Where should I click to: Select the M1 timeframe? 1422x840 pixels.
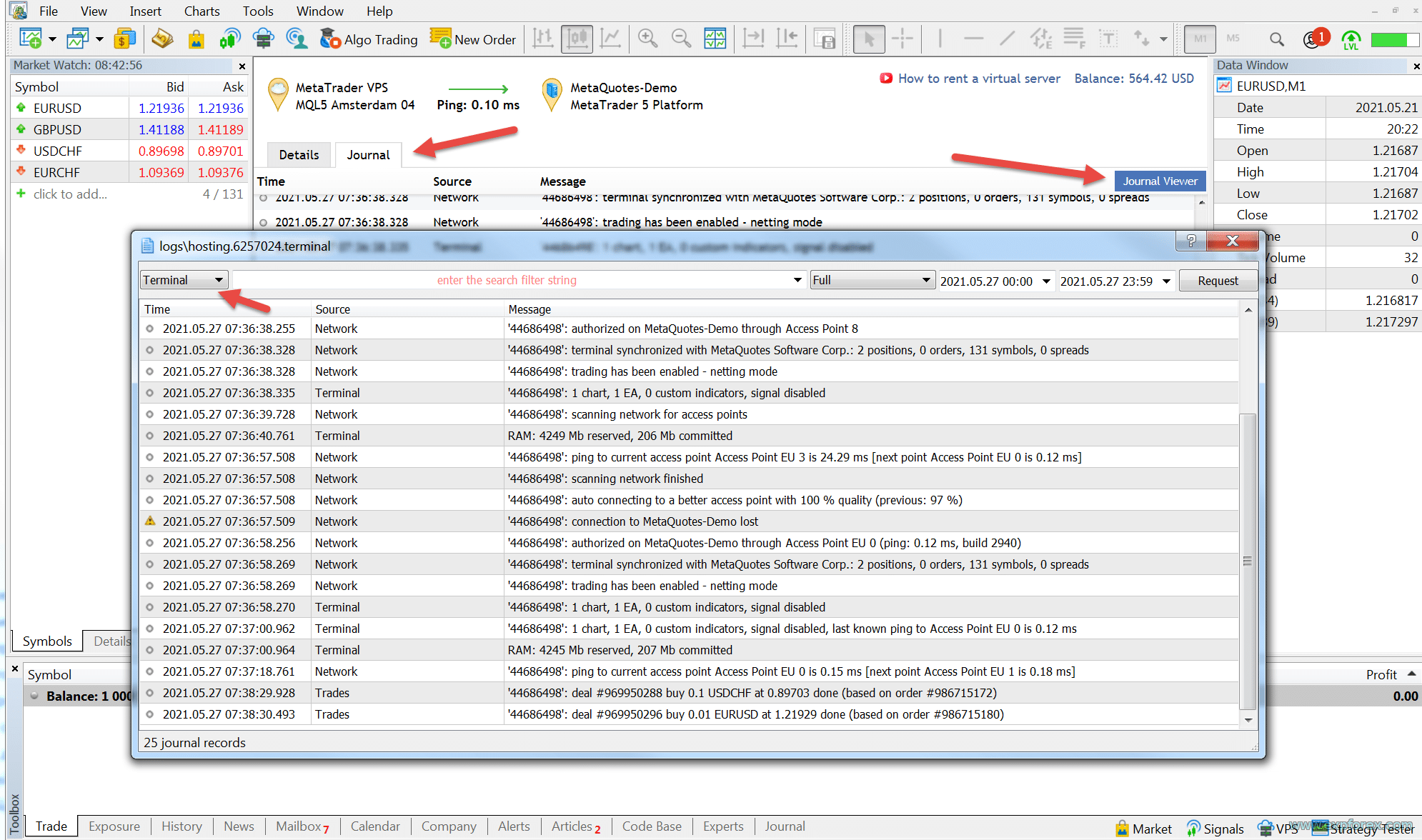coord(1200,39)
